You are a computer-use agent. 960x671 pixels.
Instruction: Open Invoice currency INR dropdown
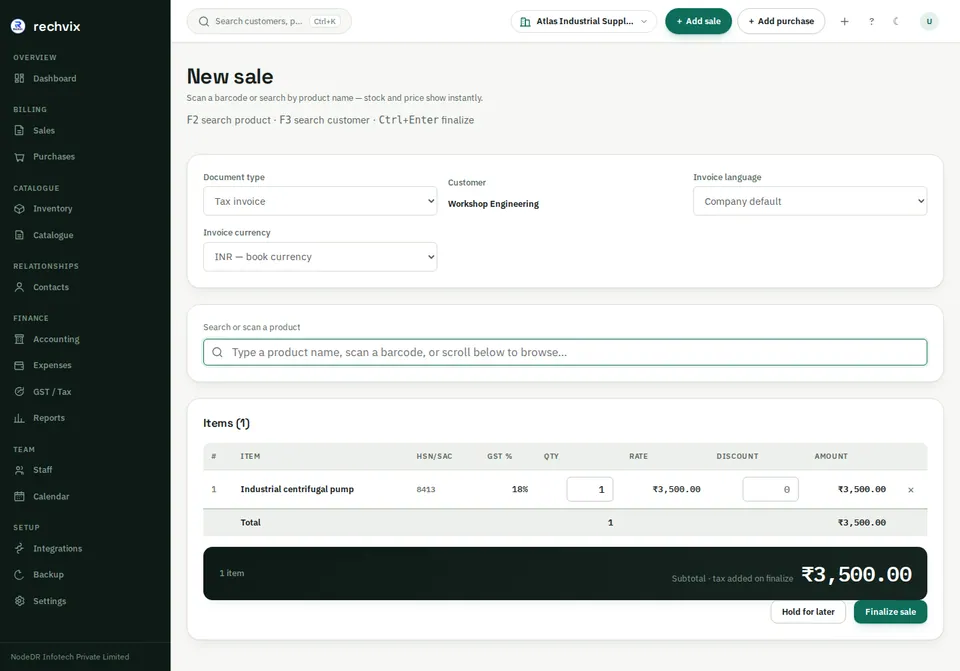click(320, 257)
